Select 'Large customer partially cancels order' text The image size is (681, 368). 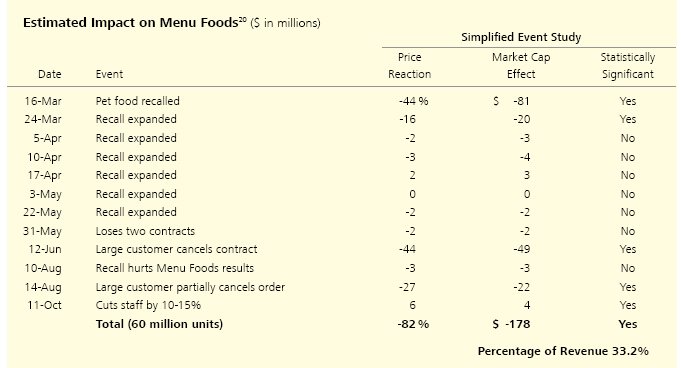pos(190,287)
